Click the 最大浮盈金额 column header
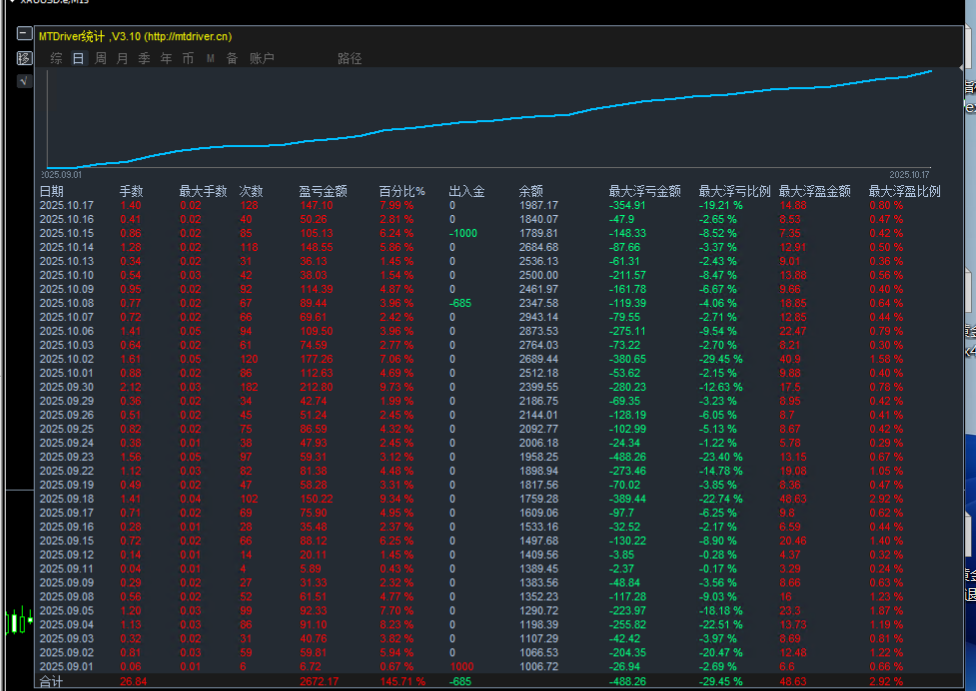Viewport: 976px width, 691px height. (814, 191)
